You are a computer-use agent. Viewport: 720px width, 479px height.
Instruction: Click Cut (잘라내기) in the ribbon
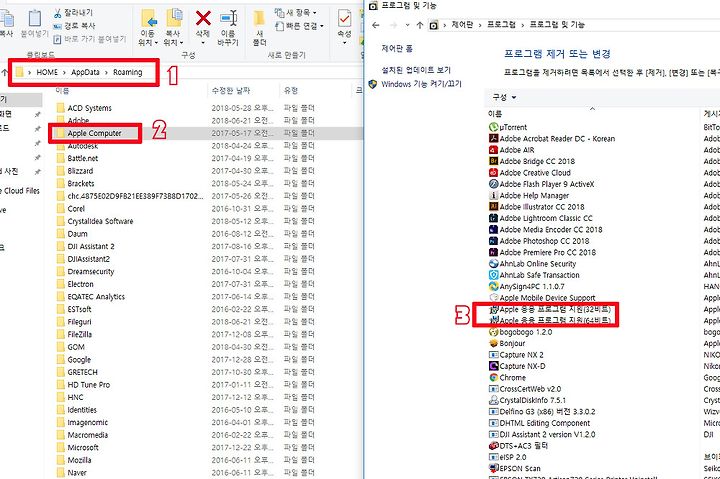(x=73, y=12)
